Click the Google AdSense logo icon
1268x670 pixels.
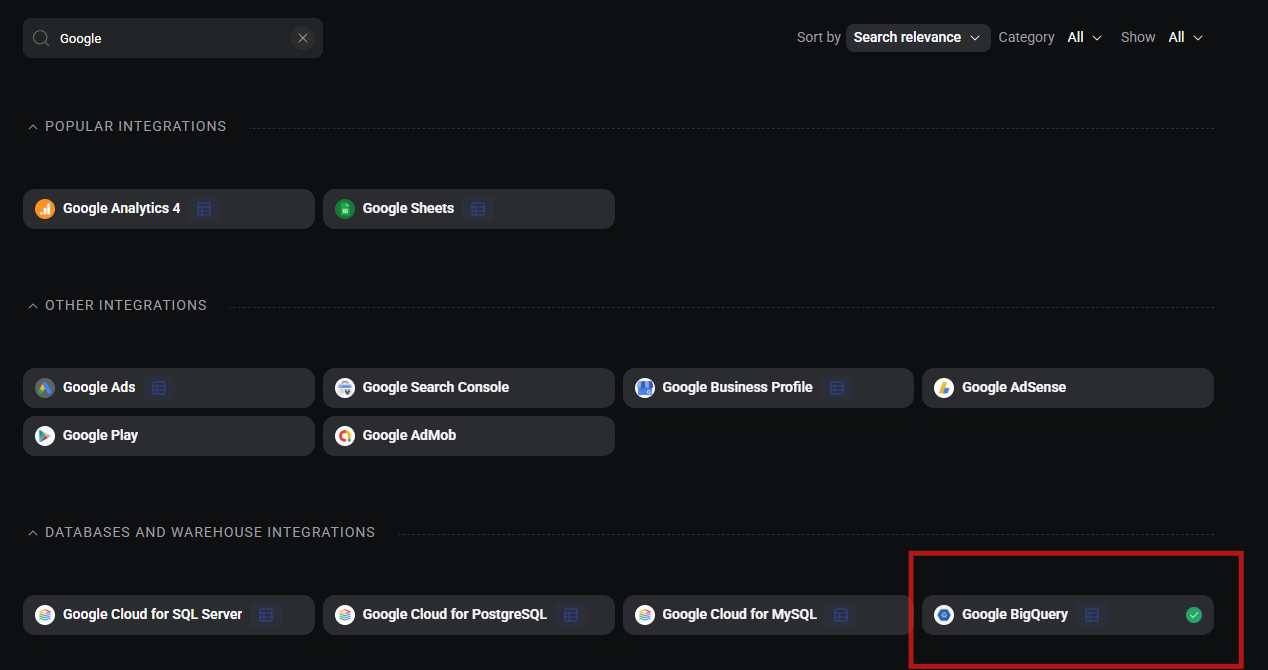click(944, 388)
